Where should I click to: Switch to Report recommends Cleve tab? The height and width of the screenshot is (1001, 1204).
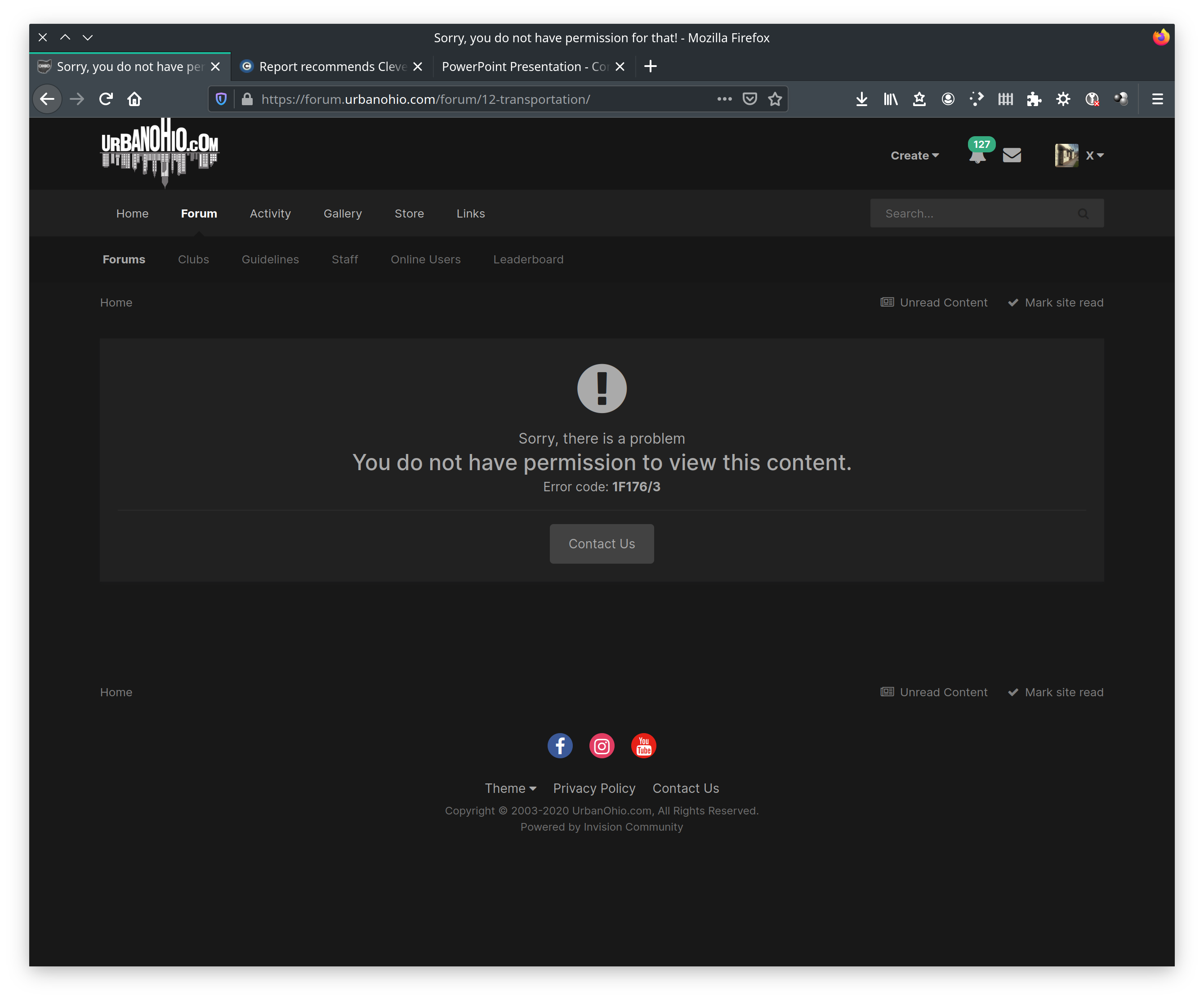(333, 67)
